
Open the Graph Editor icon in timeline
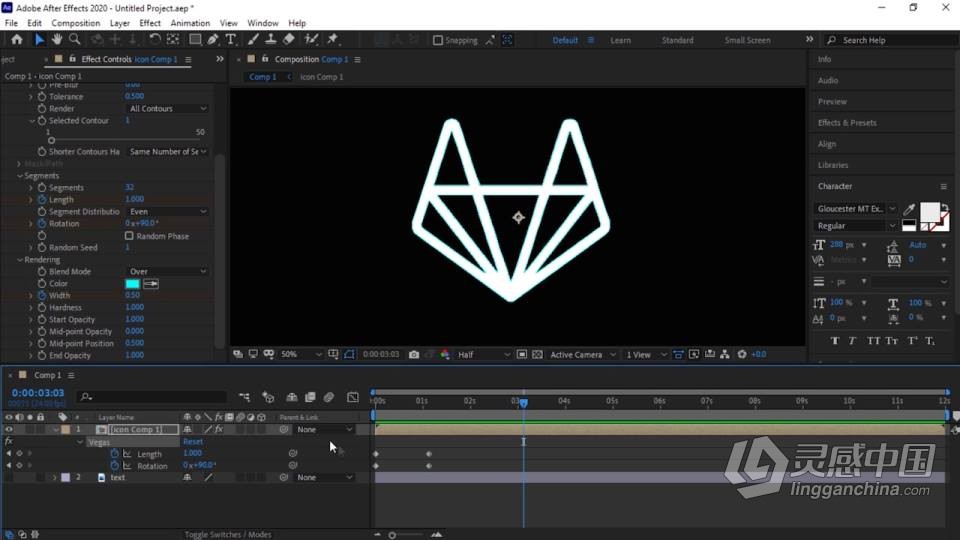tap(353, 397)
